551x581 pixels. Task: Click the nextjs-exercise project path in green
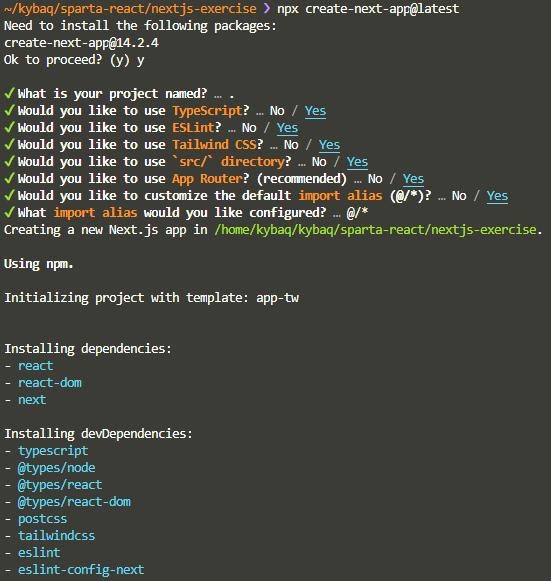click(x=376, y=230)
